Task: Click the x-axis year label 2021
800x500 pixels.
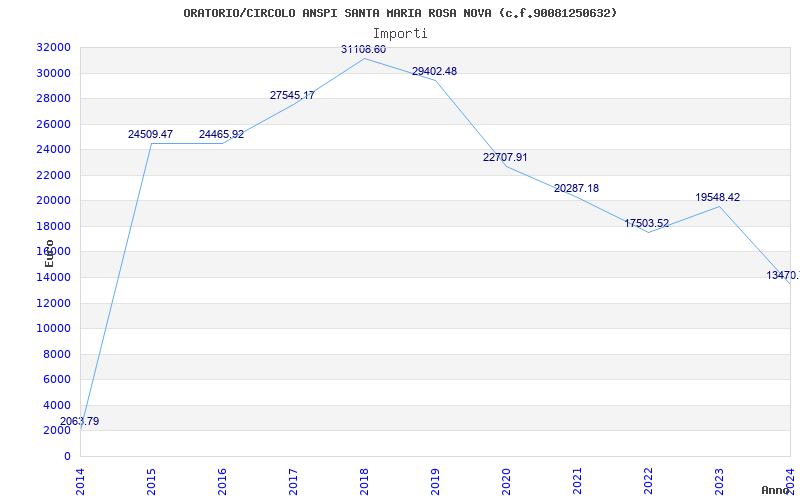Action: pyautogui.click(x=577, y=481)
